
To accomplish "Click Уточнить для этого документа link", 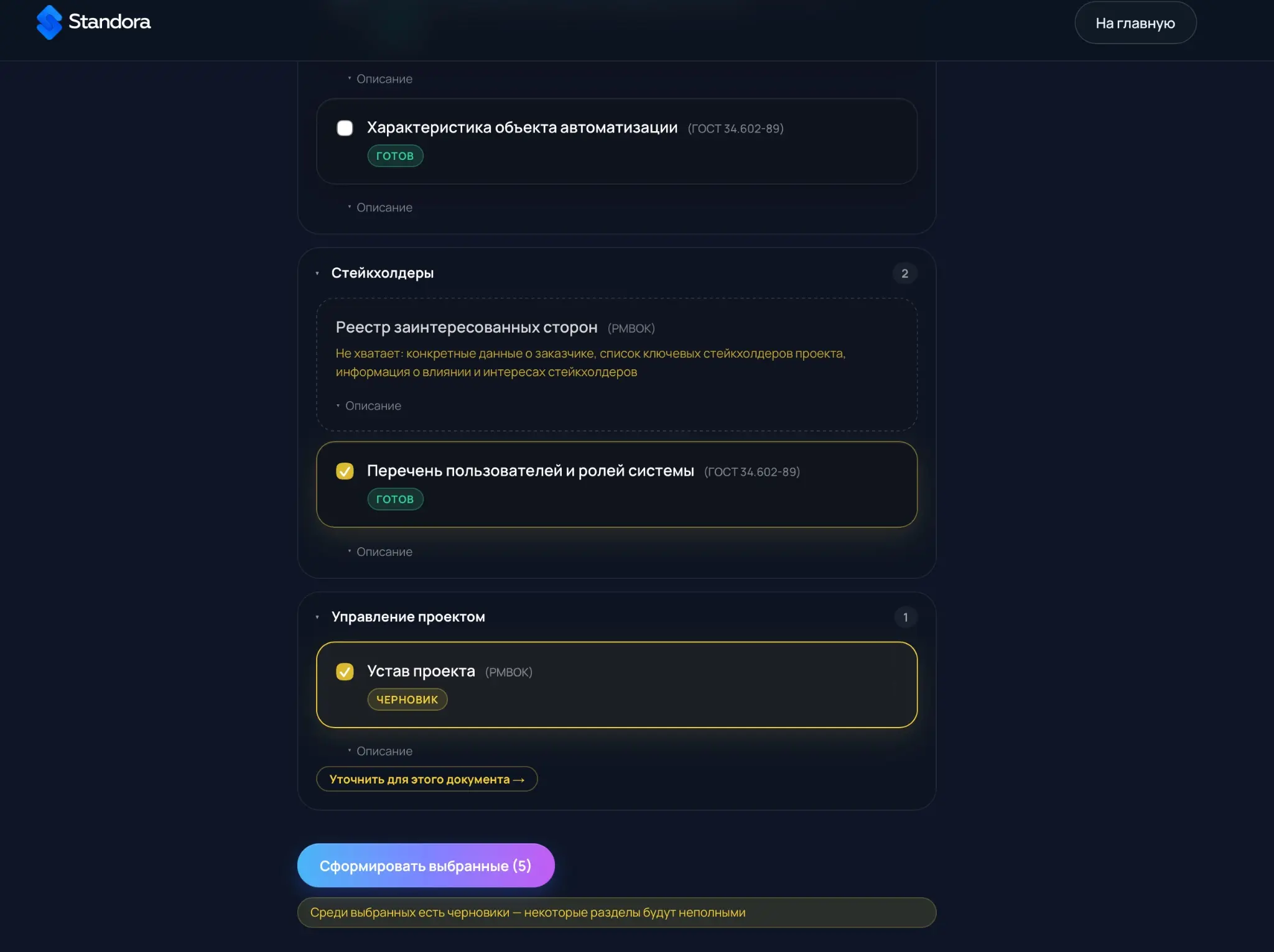I will (x=427, y=779).
